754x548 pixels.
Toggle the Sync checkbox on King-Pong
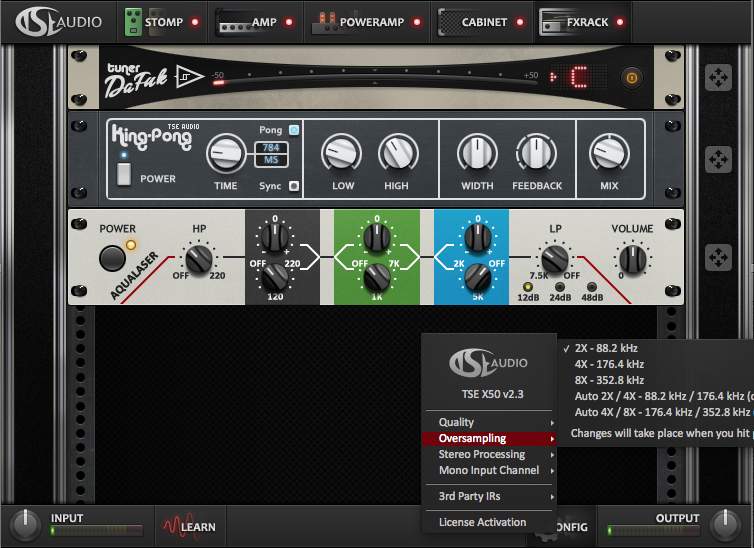tap(293, 186)
